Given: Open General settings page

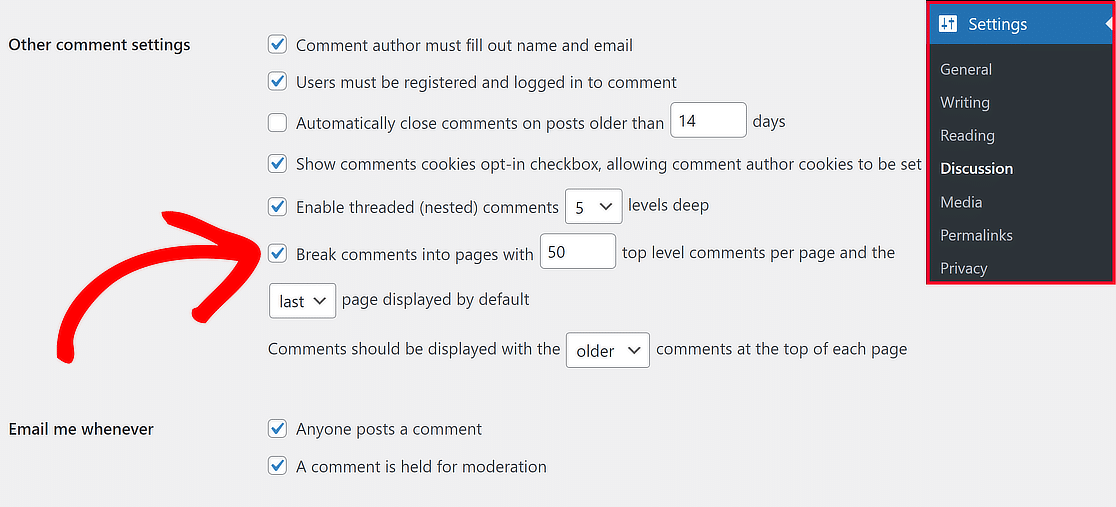Looking at the screenshot, I should [x=966, y=69].
